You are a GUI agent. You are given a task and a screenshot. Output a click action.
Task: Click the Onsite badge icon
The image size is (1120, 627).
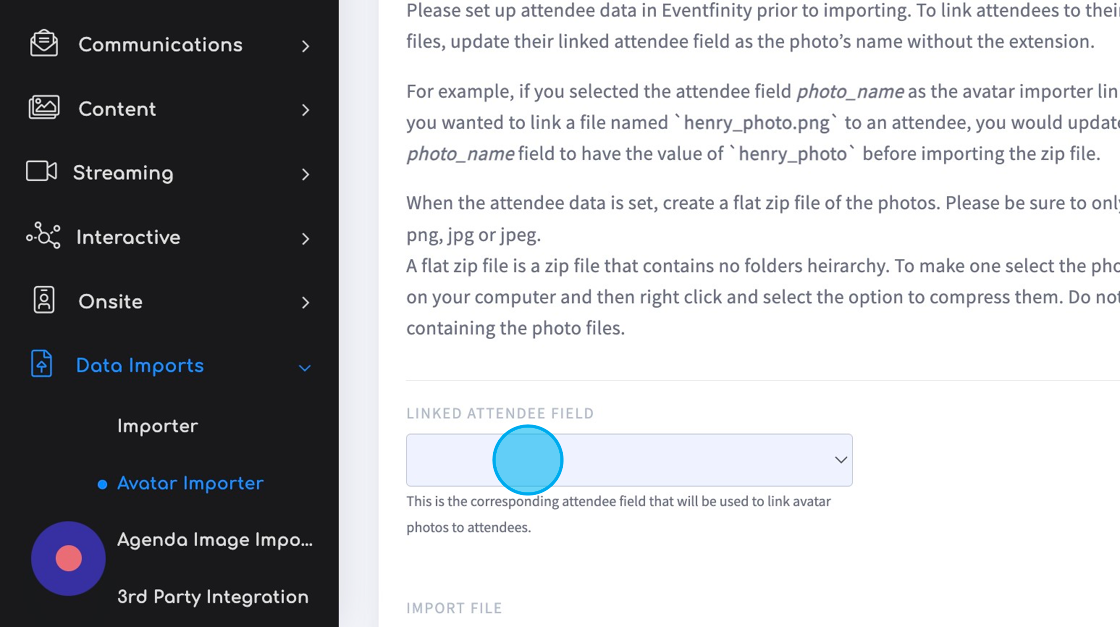(44, 300)
